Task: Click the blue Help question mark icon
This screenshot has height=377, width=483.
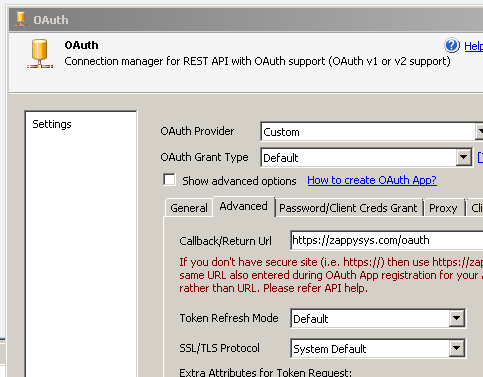Action: click(452, 45)
